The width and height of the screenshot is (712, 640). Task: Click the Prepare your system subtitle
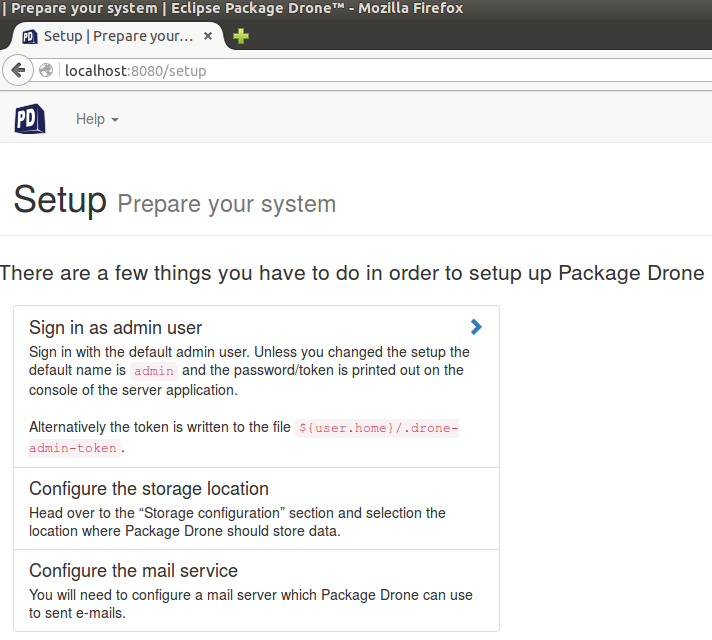pyautogui.click(x=227, y=204)
